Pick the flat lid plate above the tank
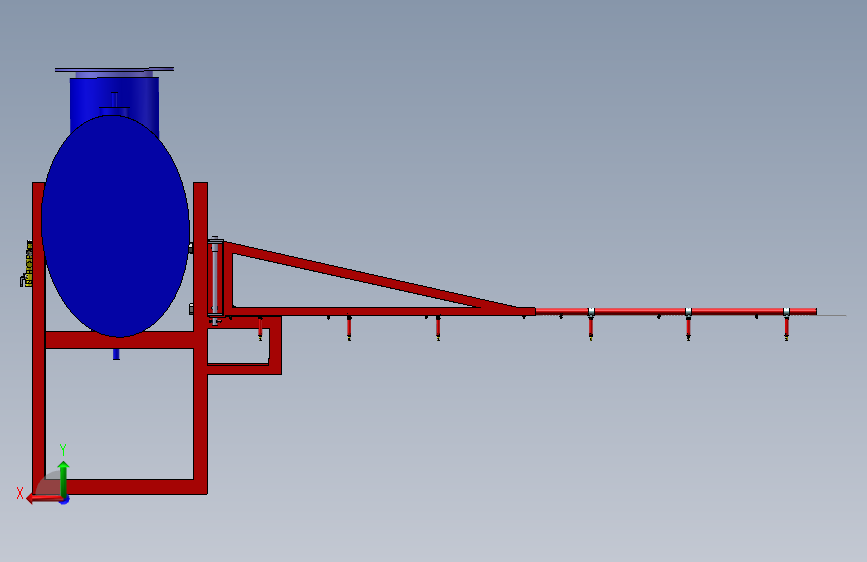 pos(114,70)
